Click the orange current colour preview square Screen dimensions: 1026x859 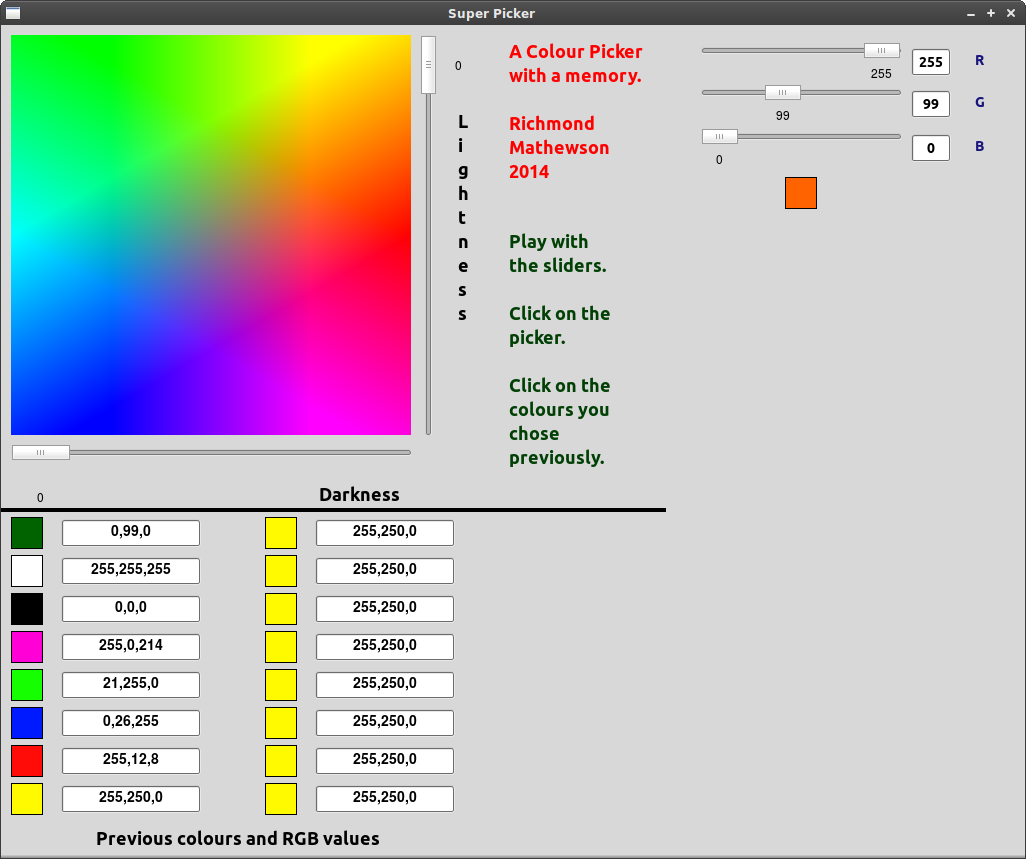tap(801, 193)
